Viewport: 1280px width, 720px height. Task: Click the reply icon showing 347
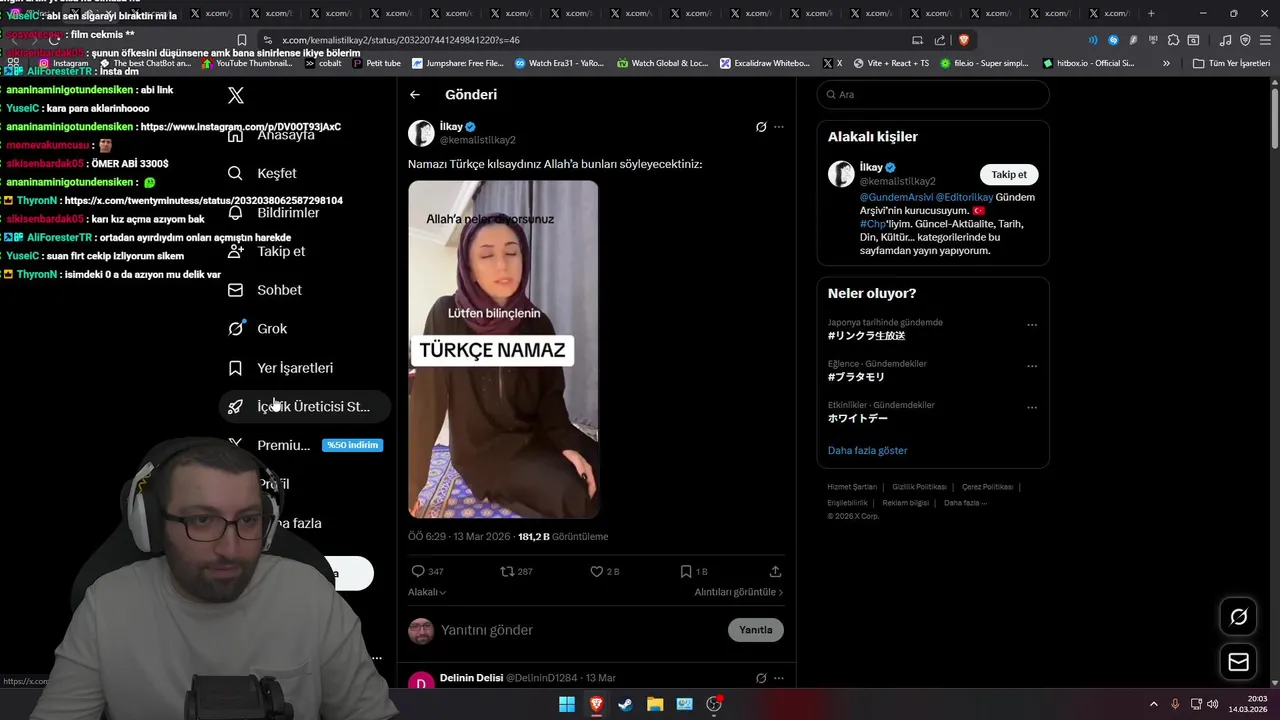[x=418, y=571]
